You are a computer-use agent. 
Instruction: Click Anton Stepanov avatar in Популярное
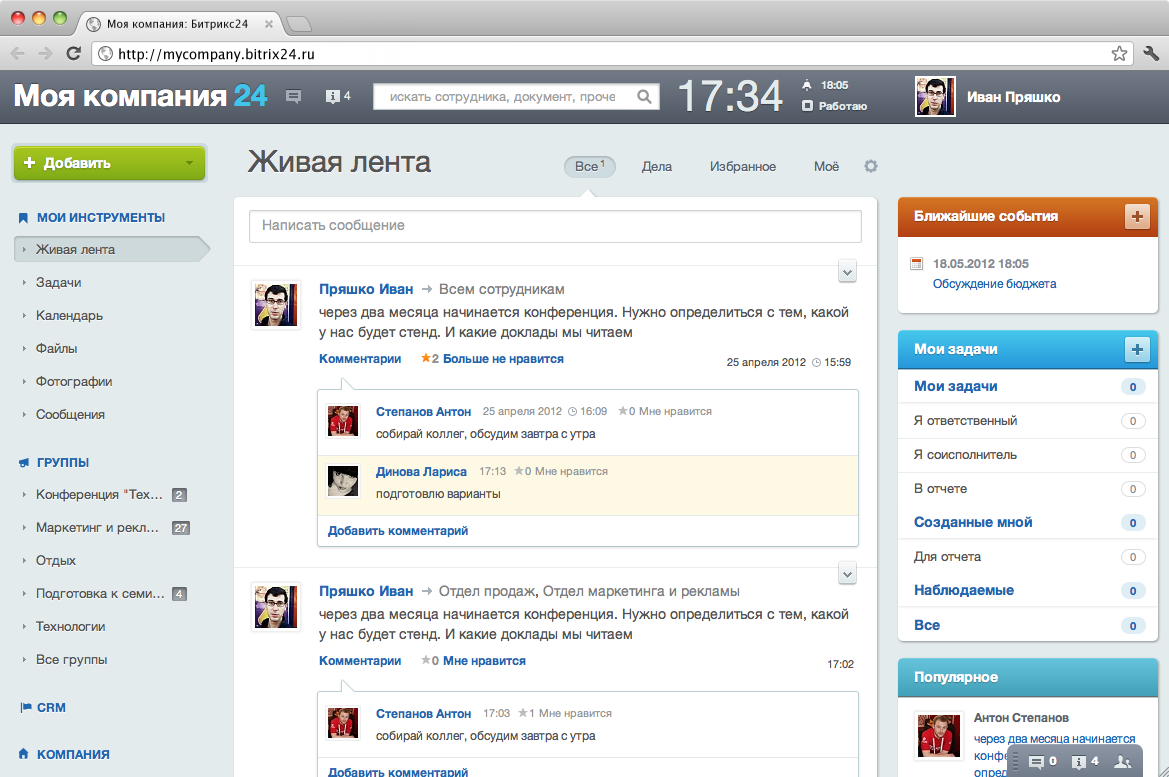tap(939, 736)
